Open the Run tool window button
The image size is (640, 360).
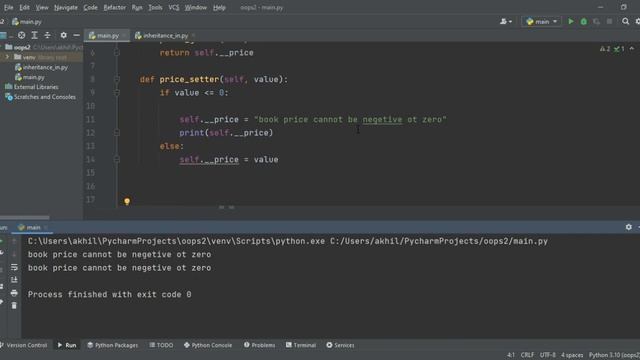point(67,345)
